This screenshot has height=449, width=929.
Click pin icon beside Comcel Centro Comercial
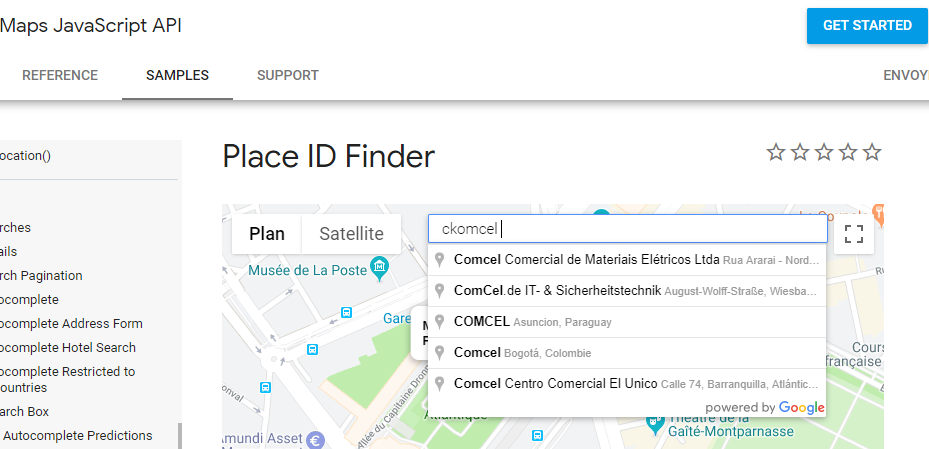click(x=439, y=384)
